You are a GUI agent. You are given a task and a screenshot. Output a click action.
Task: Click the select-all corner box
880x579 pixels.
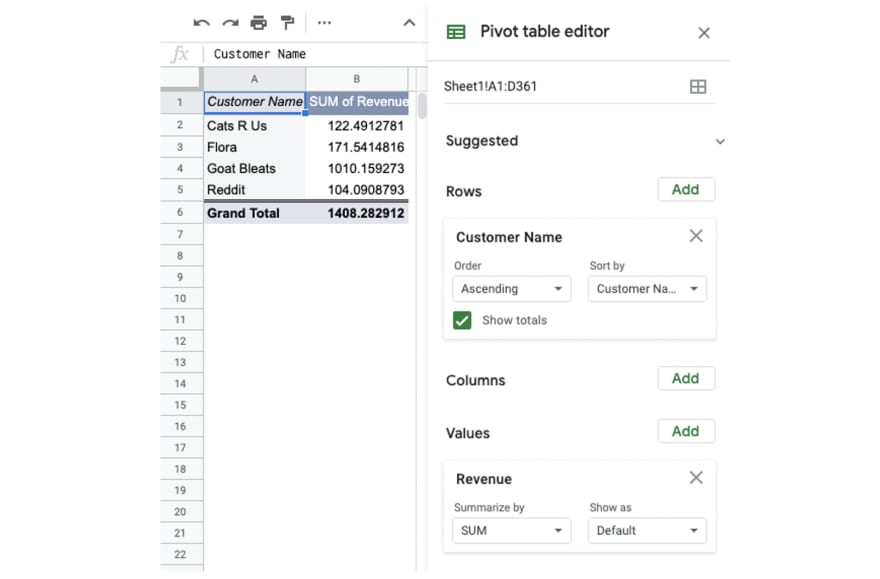181,79
